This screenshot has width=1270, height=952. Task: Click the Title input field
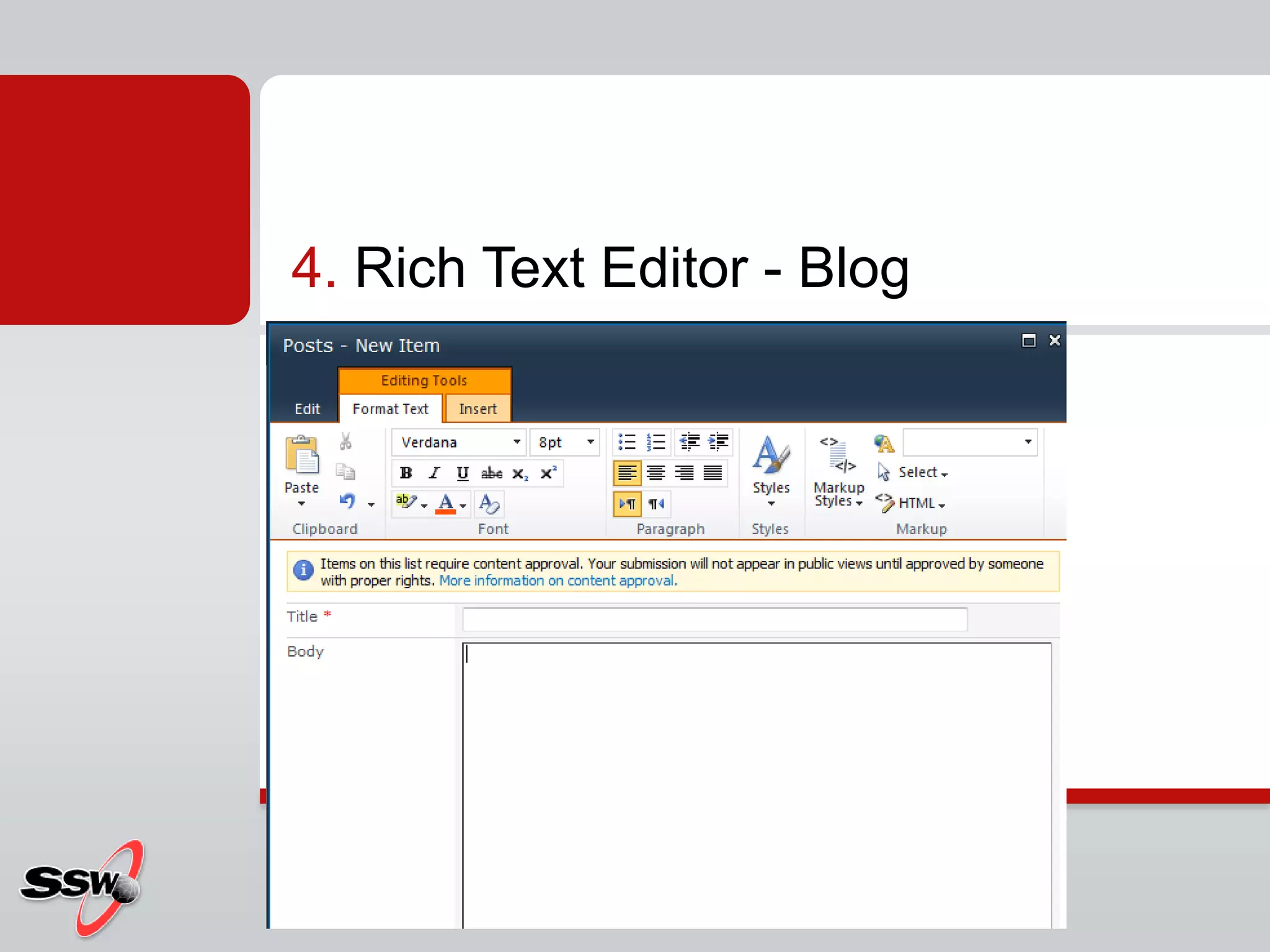pos(714,619)
